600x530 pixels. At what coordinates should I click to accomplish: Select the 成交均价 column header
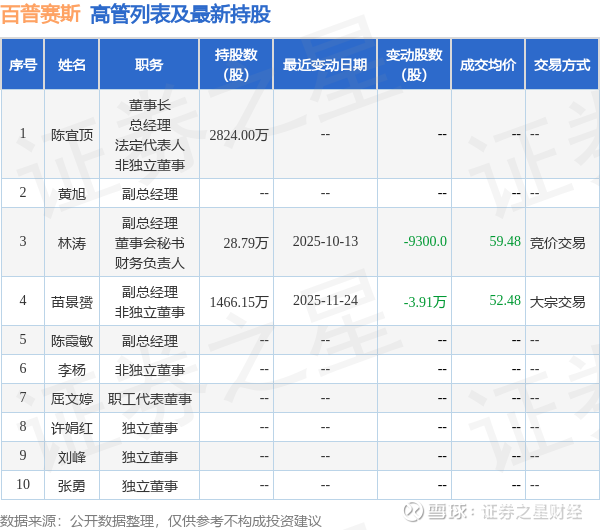tap(488, 65)
